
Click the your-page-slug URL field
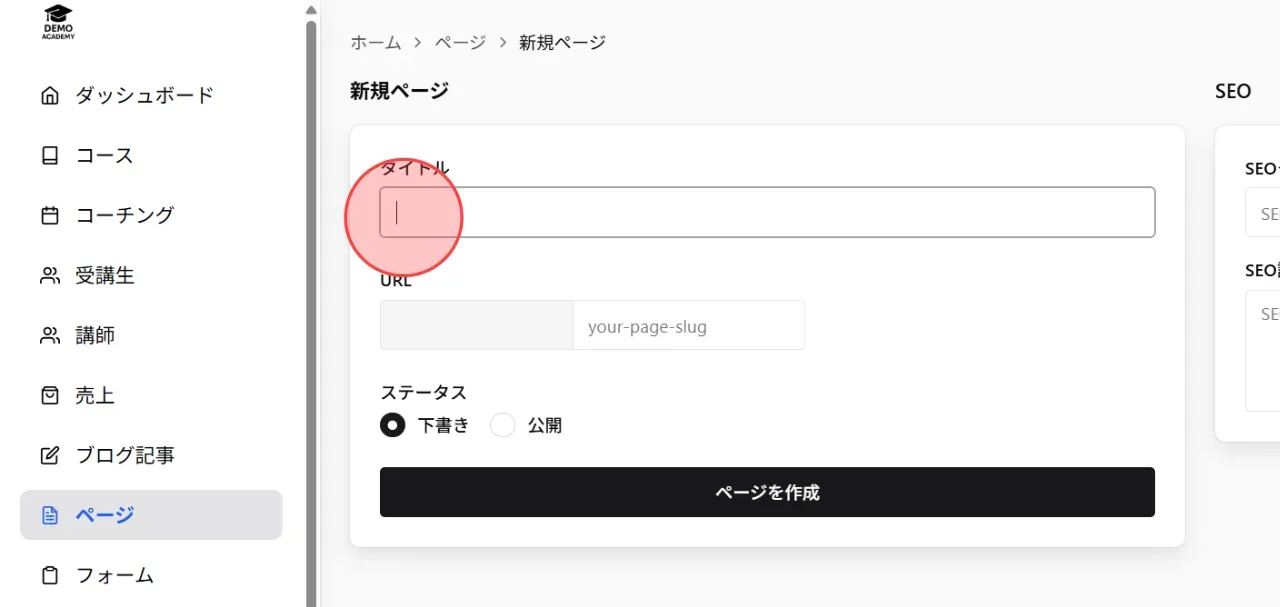click(x=688, y=326)
